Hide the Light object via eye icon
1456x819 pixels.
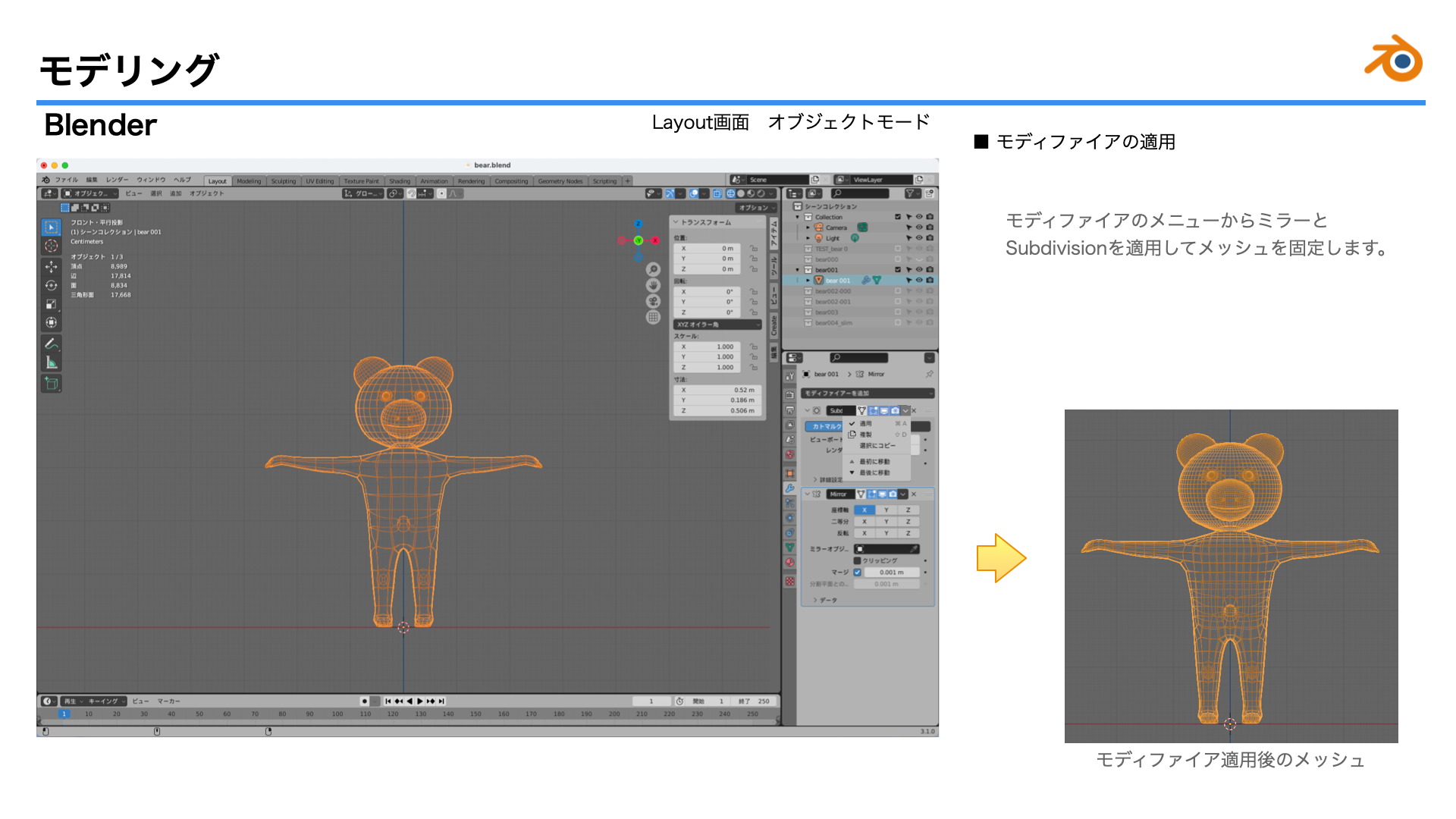point(919,238)
